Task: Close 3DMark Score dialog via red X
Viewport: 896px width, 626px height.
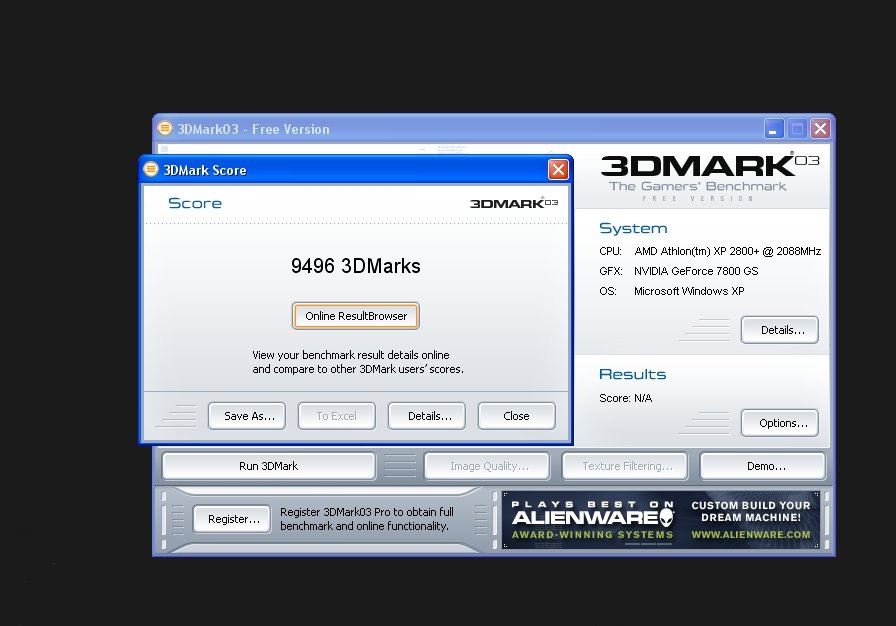Action: (558, 170)
